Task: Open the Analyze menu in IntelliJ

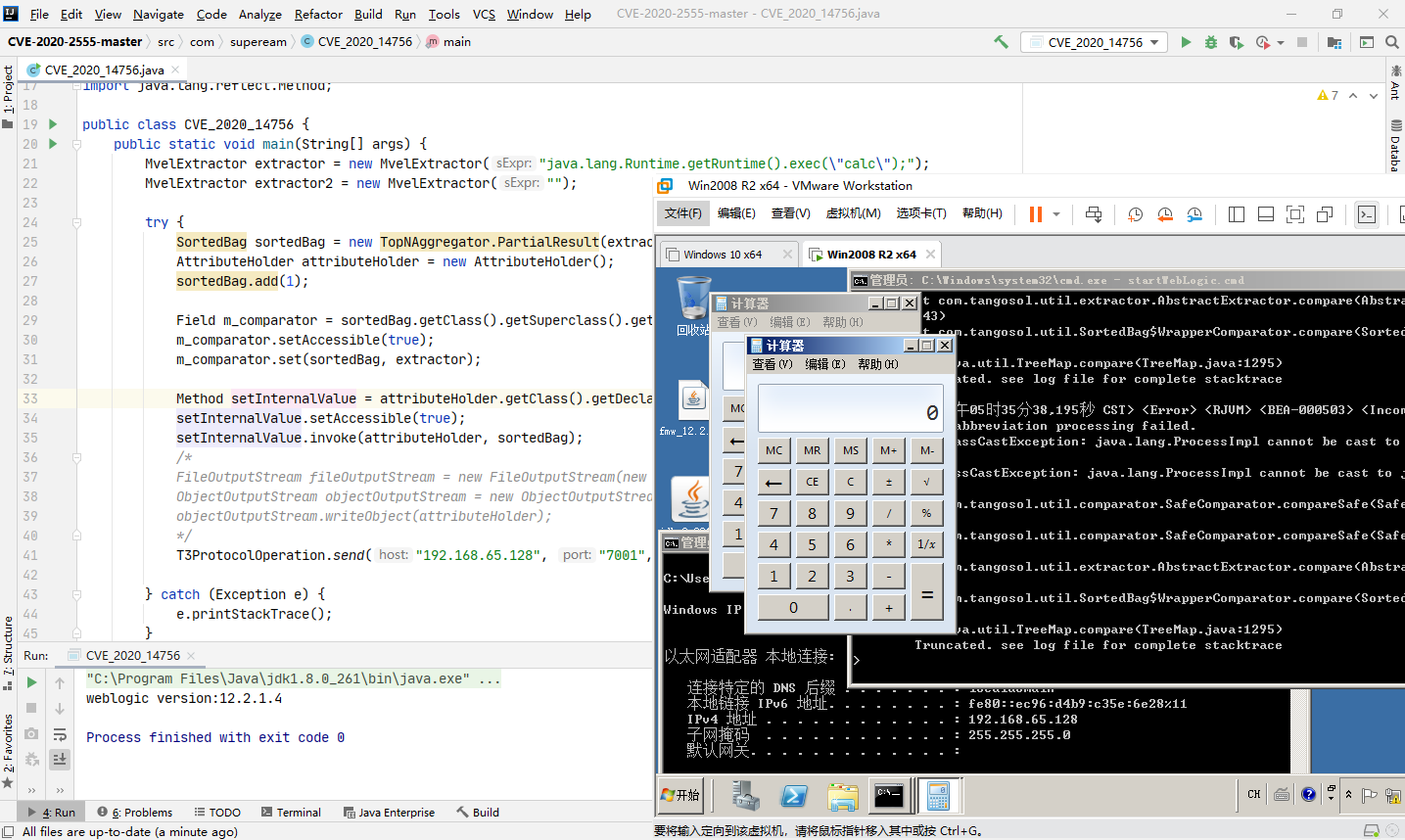Action: click(x=260, y=14)
